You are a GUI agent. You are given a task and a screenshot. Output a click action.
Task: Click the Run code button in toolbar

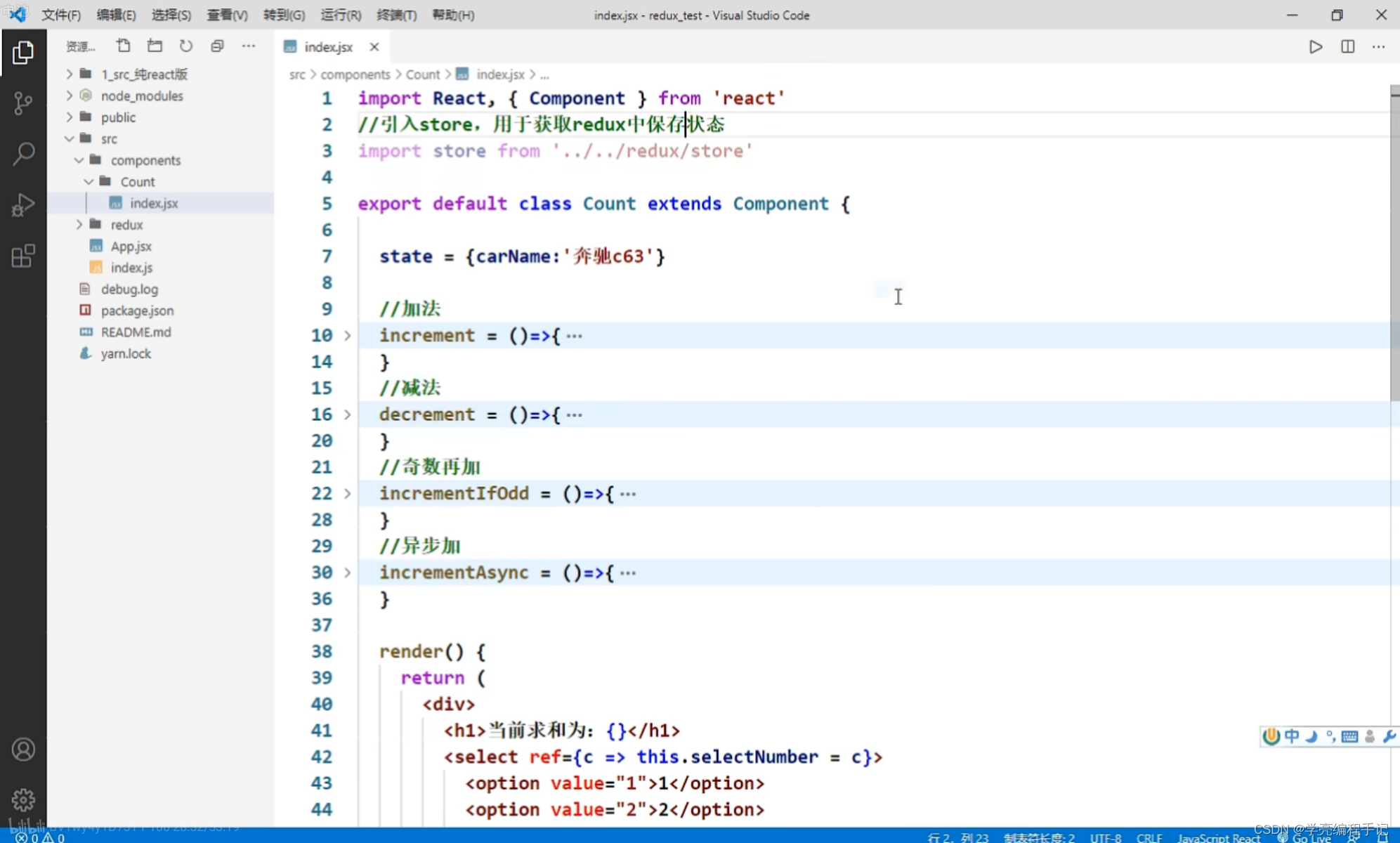pos(1316,46)
